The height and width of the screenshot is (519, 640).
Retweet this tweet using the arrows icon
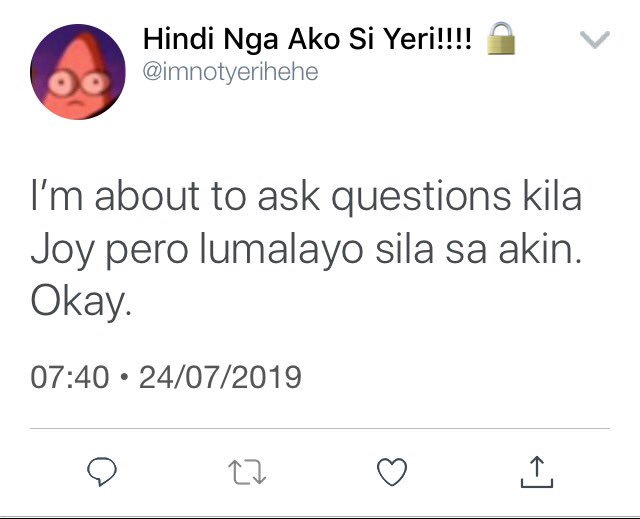[x=247, y=472]
